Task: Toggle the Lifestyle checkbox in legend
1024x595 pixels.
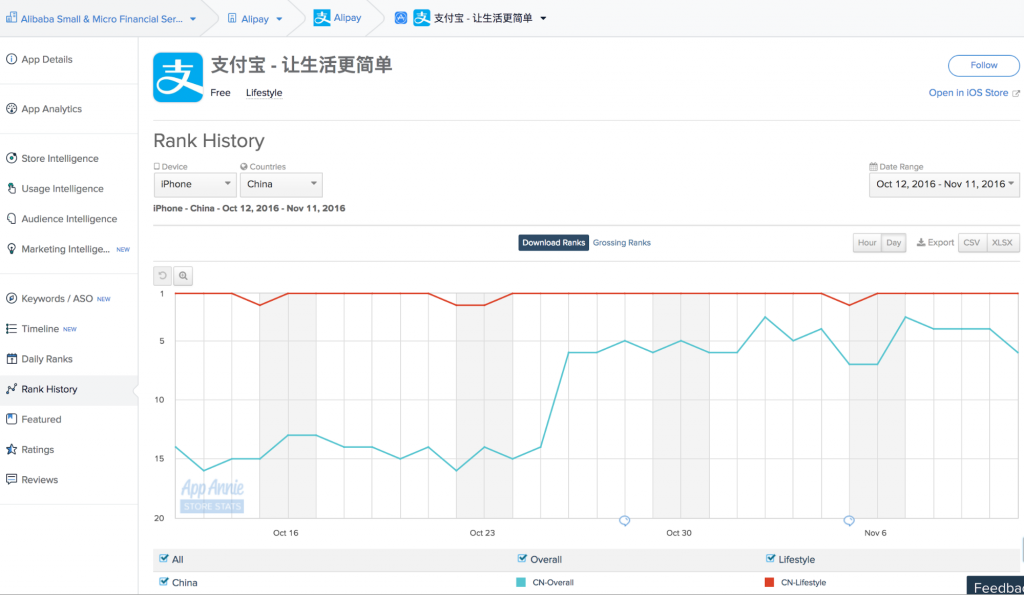Action: point(770,558)
